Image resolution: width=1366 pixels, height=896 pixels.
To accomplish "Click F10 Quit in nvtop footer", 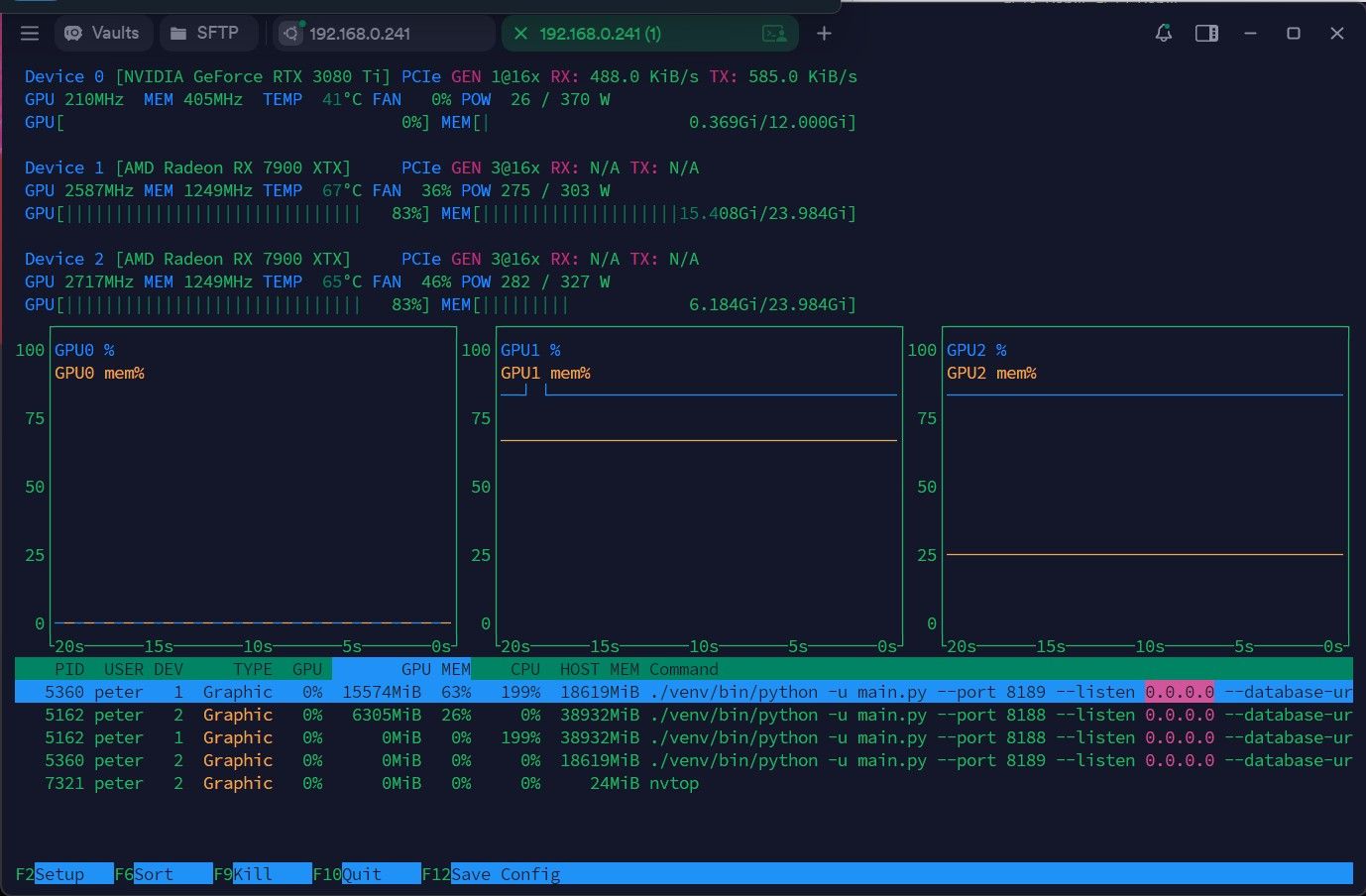I will coord(367,874).
